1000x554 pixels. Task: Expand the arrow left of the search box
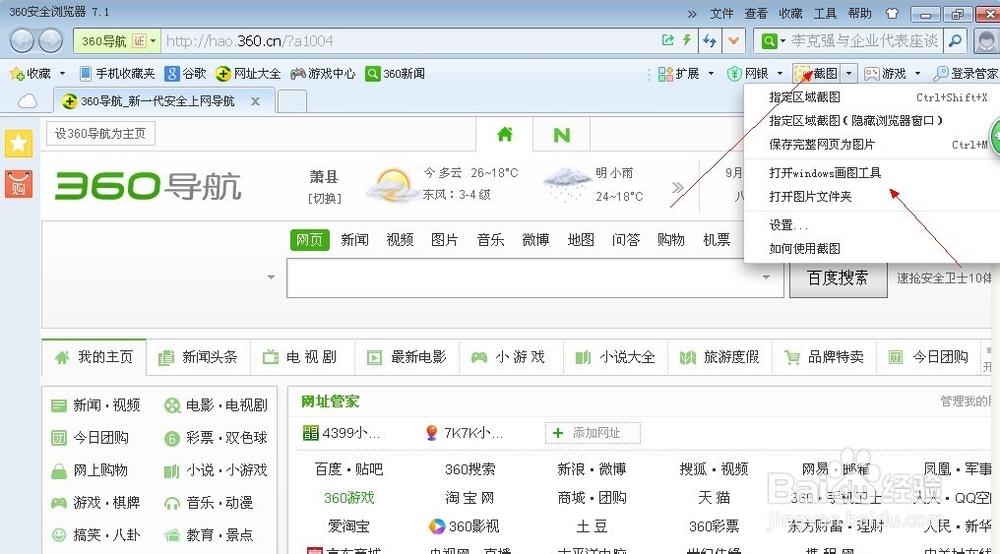271,277
